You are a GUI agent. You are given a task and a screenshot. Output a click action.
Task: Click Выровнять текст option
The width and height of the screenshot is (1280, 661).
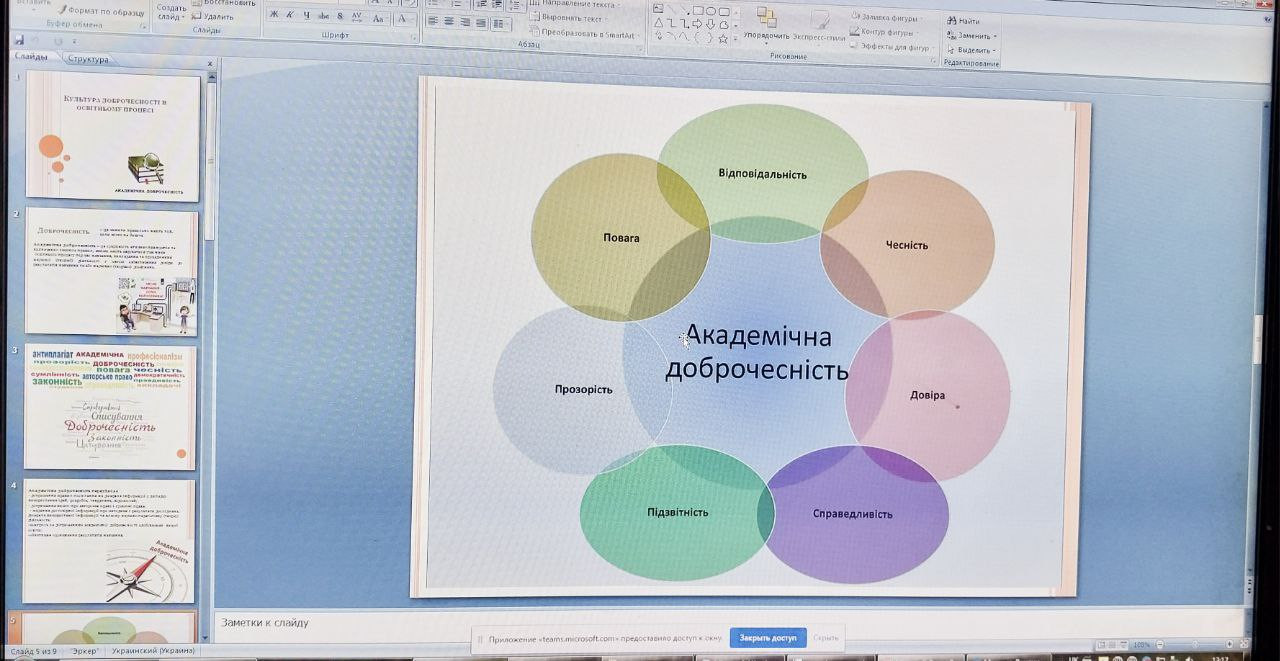pos(569,18)
